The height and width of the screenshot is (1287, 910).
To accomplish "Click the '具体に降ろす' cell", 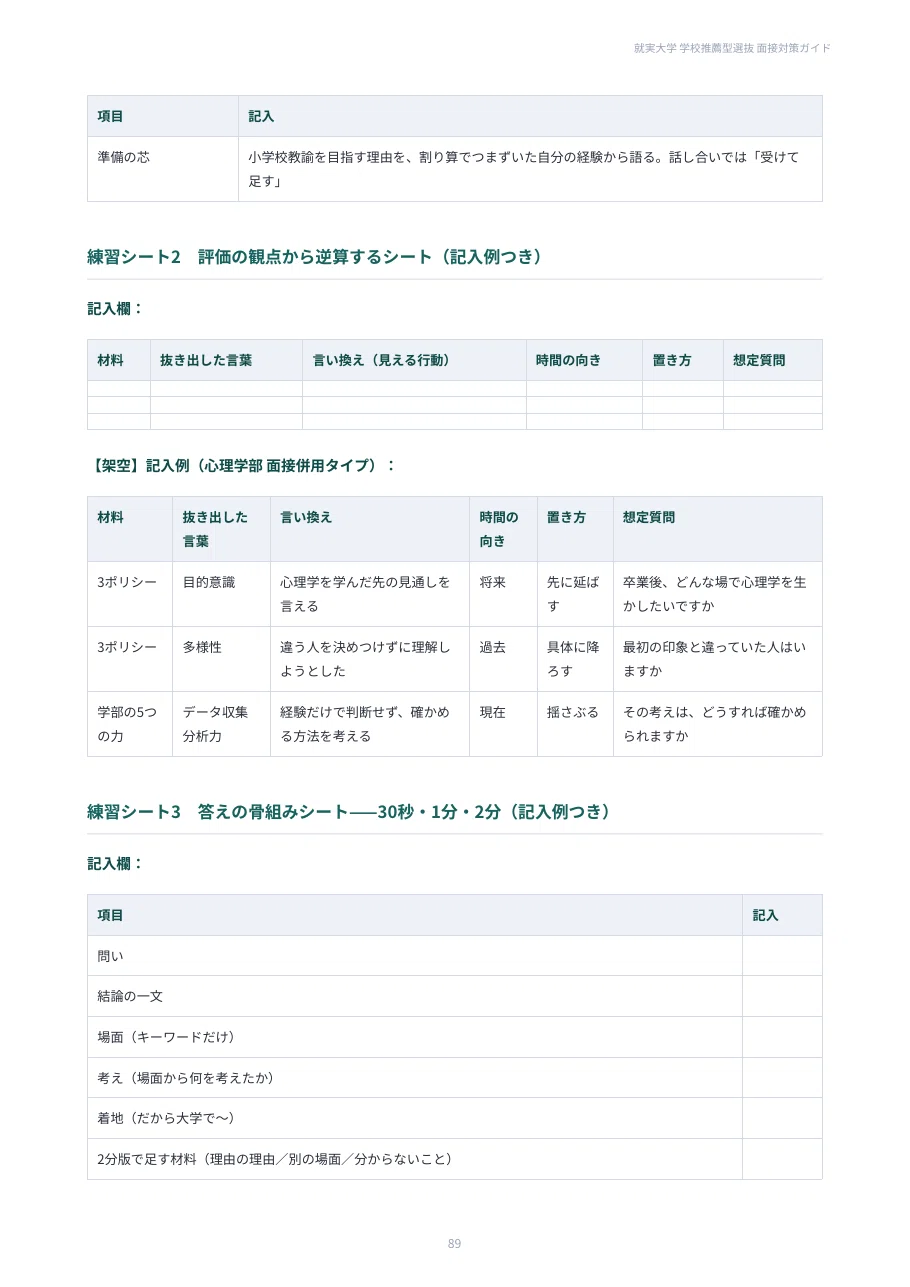I will 573,659.
